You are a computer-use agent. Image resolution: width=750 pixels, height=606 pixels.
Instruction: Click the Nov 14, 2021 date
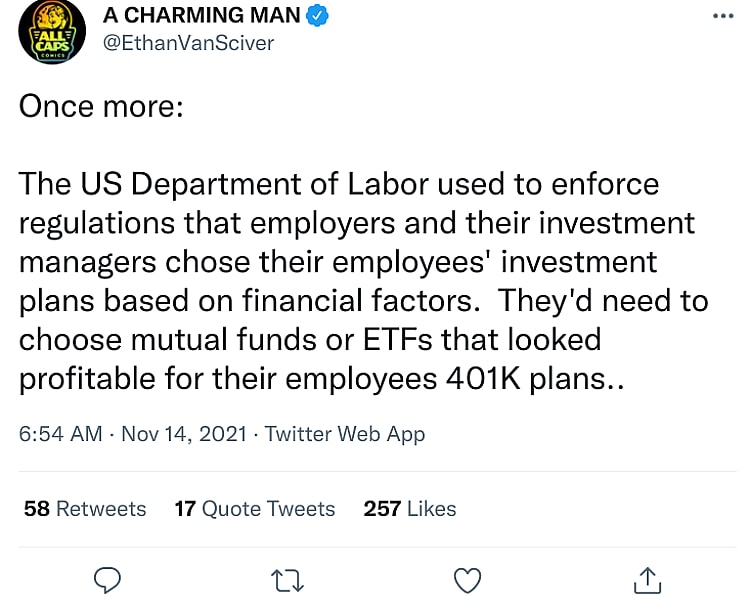(185, 434)
